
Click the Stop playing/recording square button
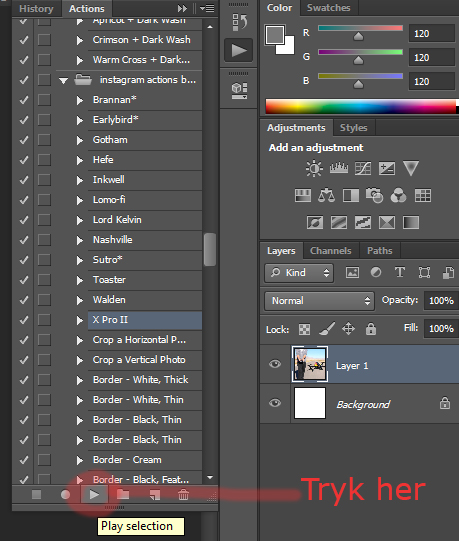(37, 495)
